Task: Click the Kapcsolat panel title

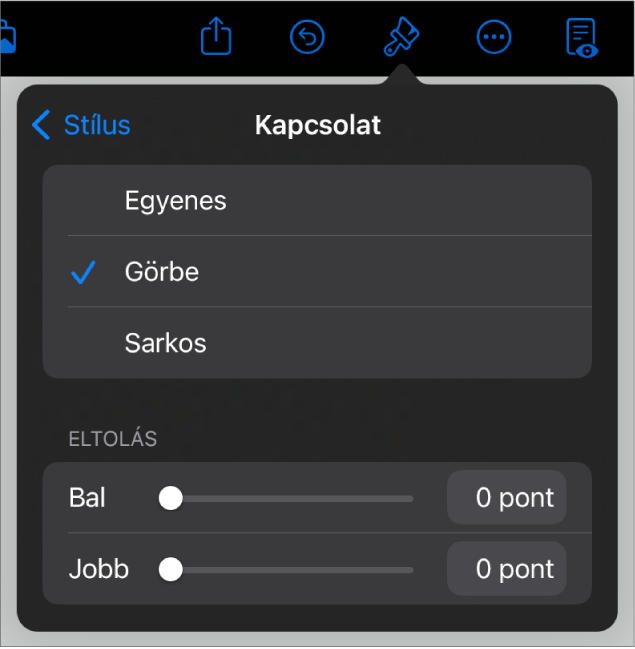Action: [x=318, y=125]
